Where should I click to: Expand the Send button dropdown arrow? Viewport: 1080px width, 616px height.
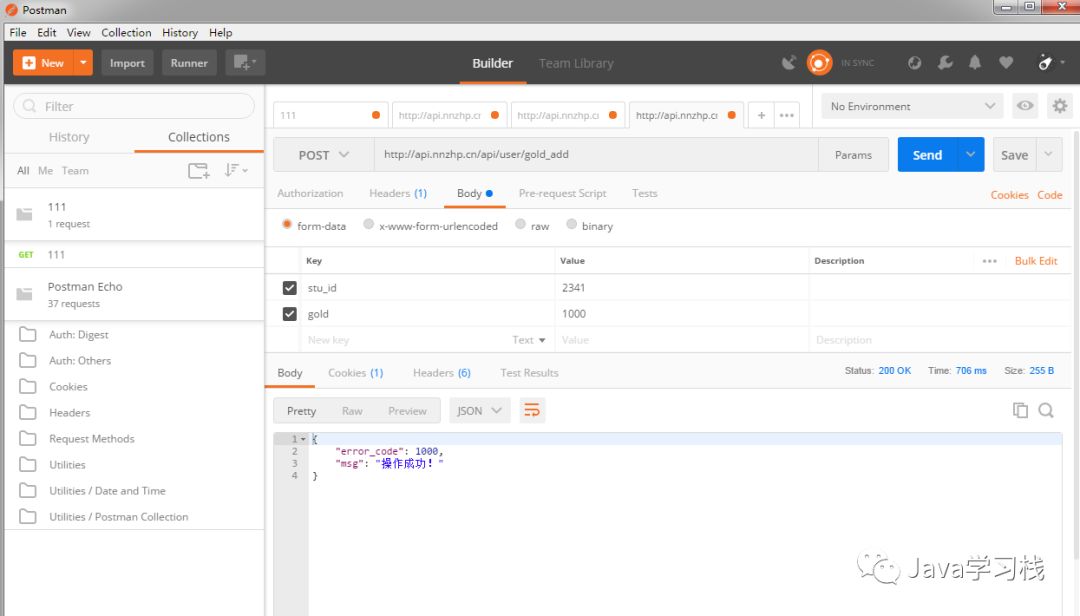click(970, 155)
